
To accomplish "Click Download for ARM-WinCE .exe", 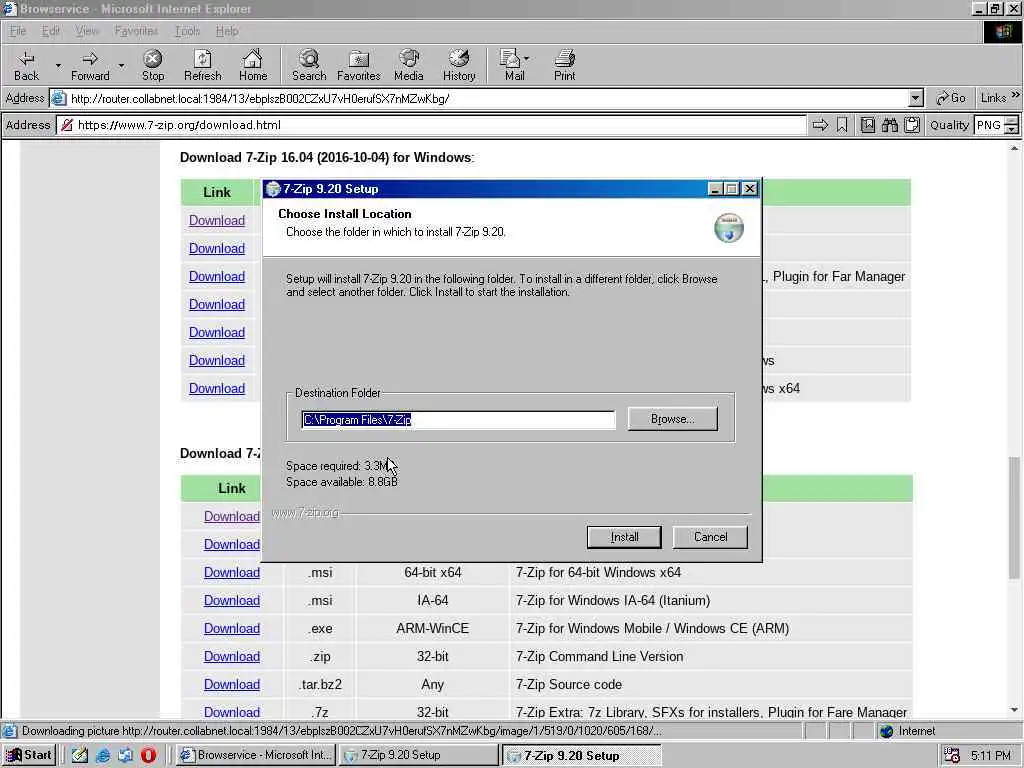I will [x=232, y=628].
